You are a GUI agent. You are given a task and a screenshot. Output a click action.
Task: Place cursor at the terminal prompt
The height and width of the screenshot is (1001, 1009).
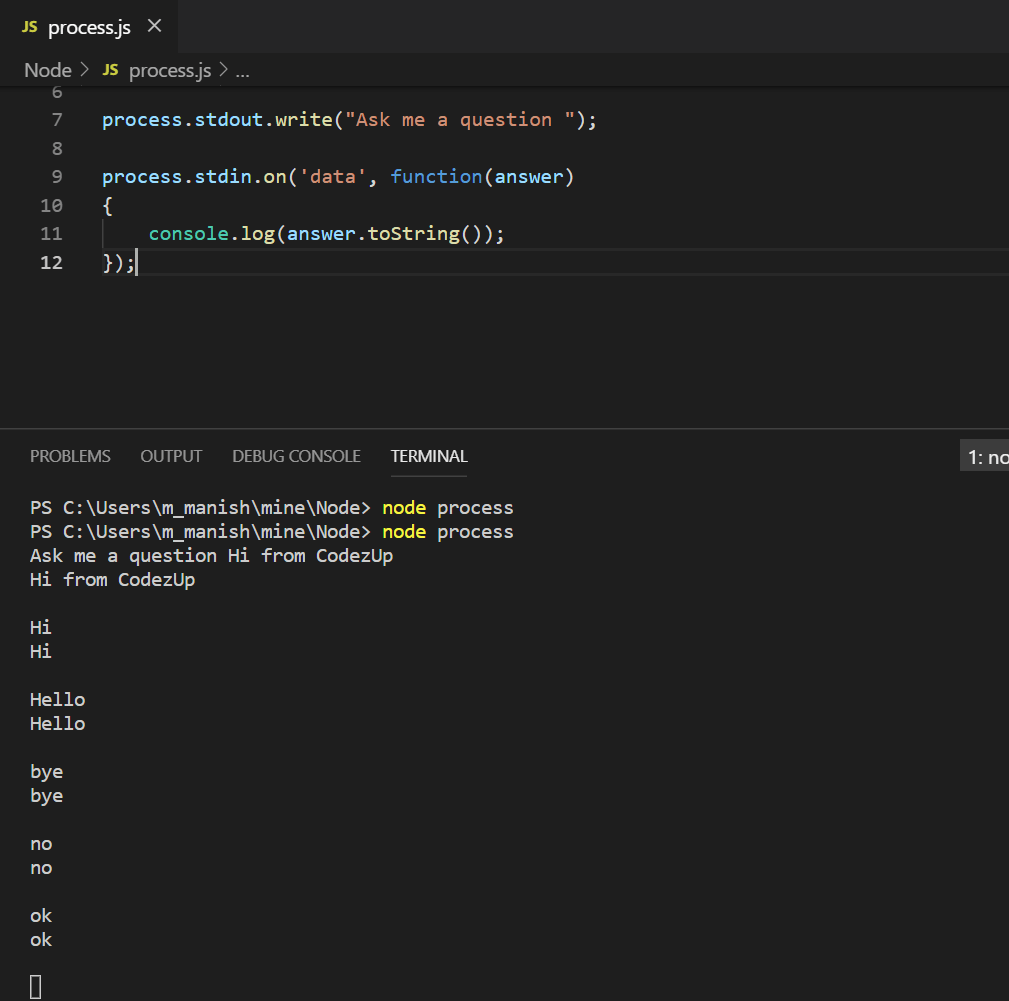35,986
